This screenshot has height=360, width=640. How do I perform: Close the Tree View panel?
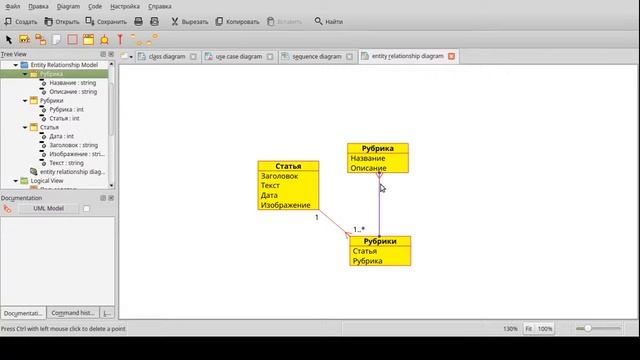[x=111, y=54]
